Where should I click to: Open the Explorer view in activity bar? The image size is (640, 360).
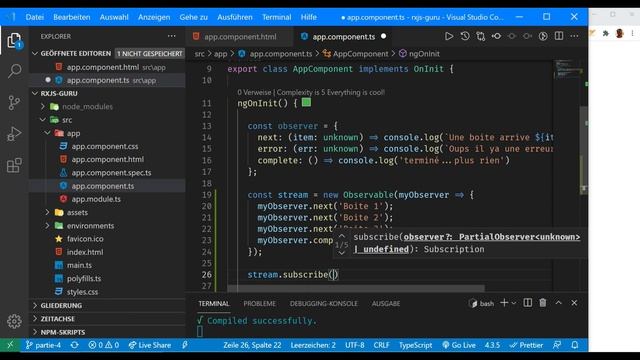(14, 41)
